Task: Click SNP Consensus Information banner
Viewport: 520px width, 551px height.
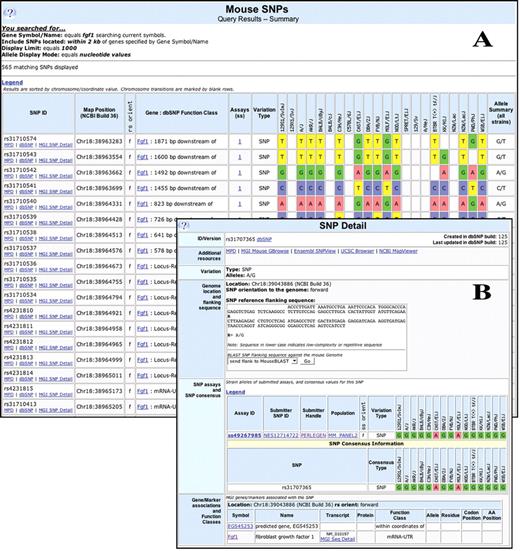Action: 366,444
